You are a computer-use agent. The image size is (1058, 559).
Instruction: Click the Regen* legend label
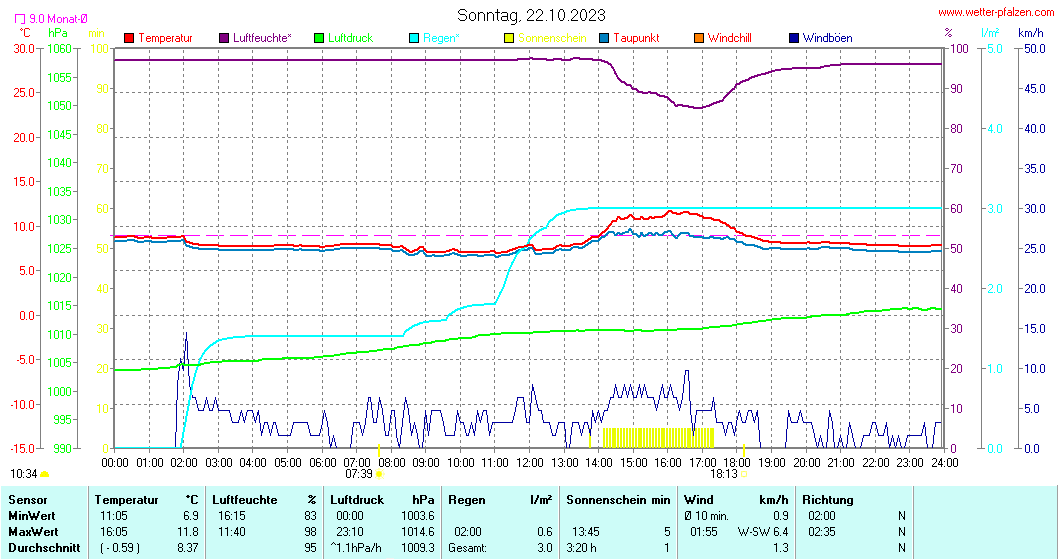[x=441, y=38]
